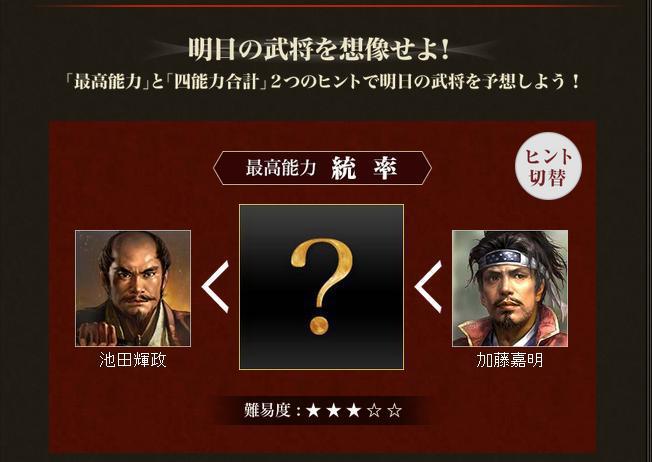Select the 加藤嘉明 portrait
652x462 pixels.
coord(510,288)
